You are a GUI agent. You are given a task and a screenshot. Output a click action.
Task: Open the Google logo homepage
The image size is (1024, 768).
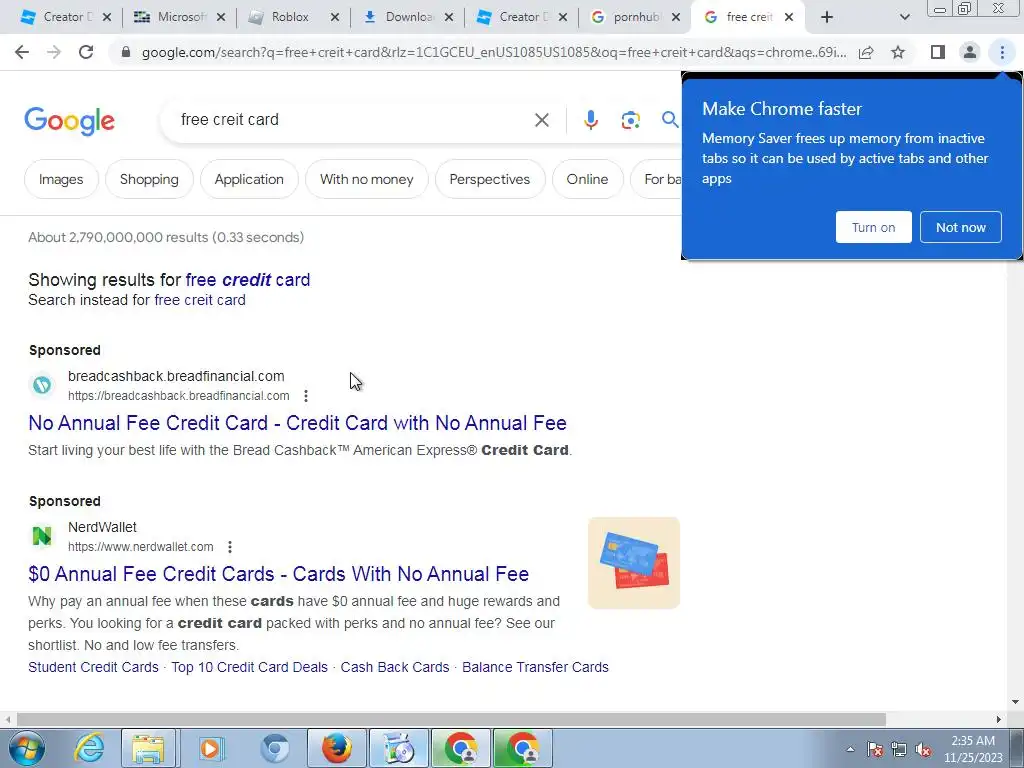tap(69, 121)
